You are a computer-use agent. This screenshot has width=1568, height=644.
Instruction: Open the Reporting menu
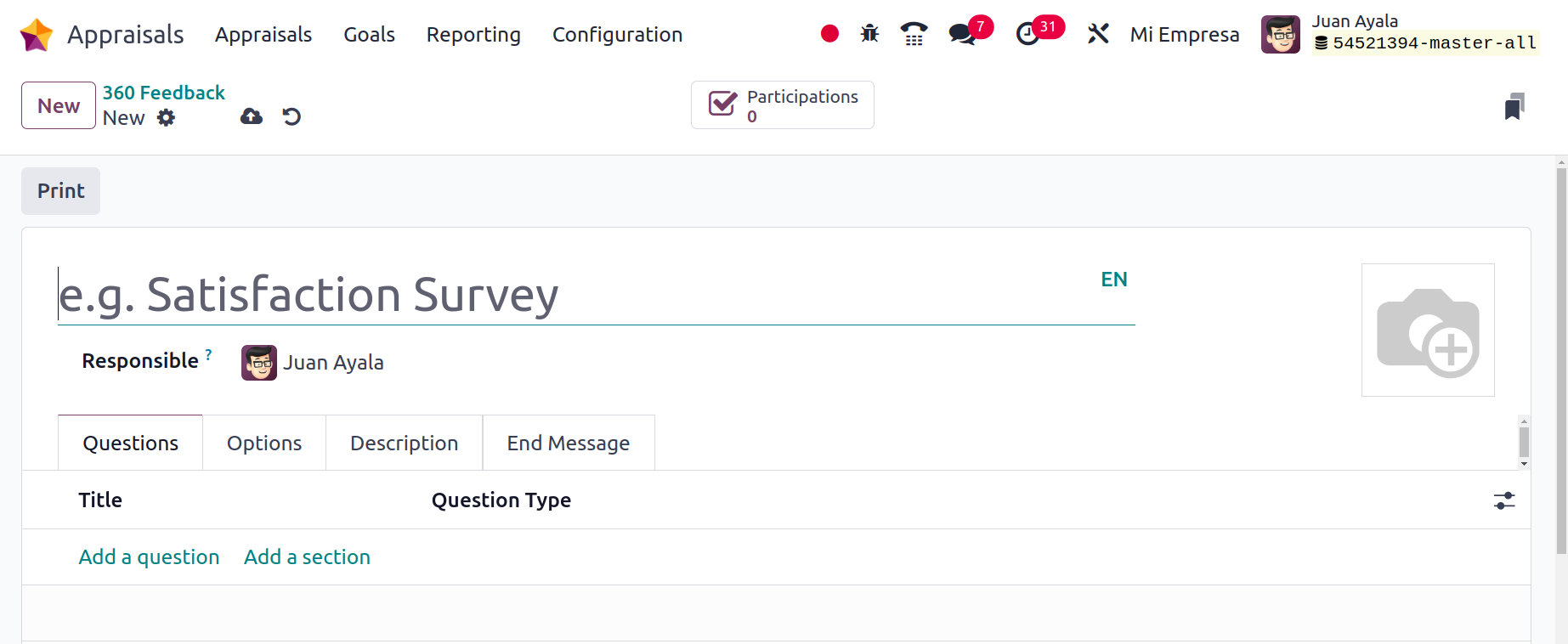click(x=473, y=35)
